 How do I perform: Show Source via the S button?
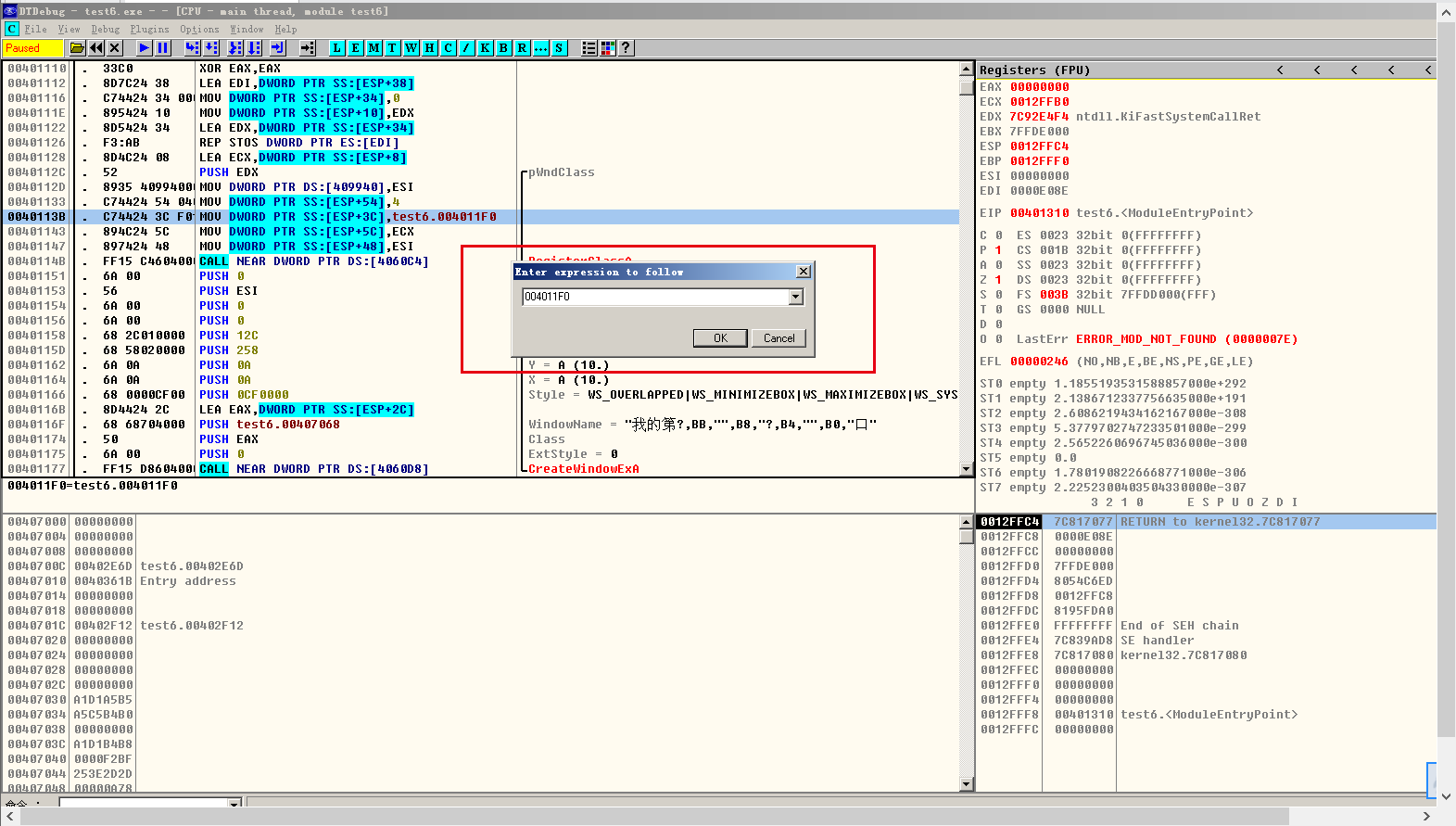[560, 48]
